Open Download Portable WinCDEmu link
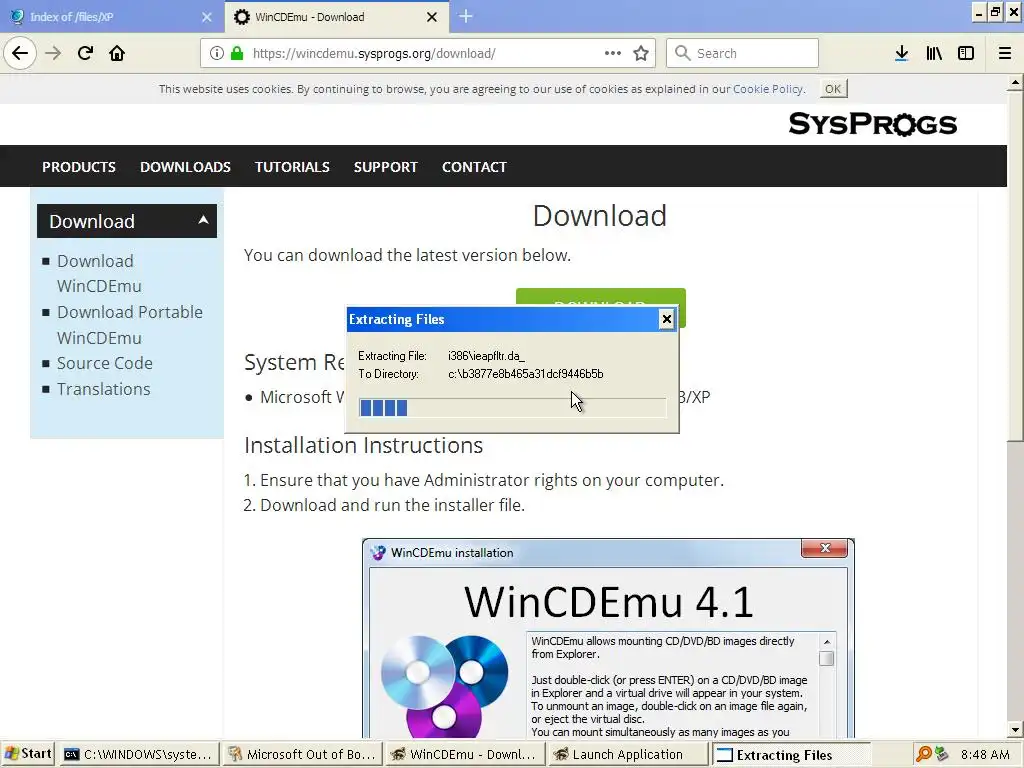The image size is (1024, 768). coord(129,325)
